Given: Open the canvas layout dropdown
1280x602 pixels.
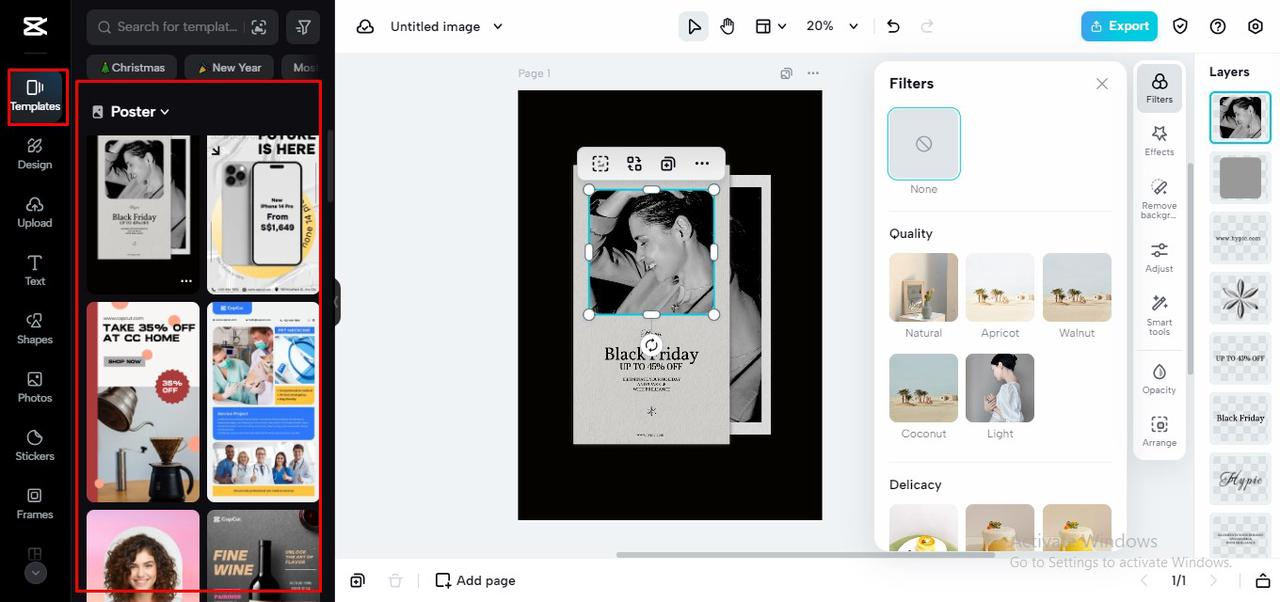Looking at the screenshot, I should (770, 27).
